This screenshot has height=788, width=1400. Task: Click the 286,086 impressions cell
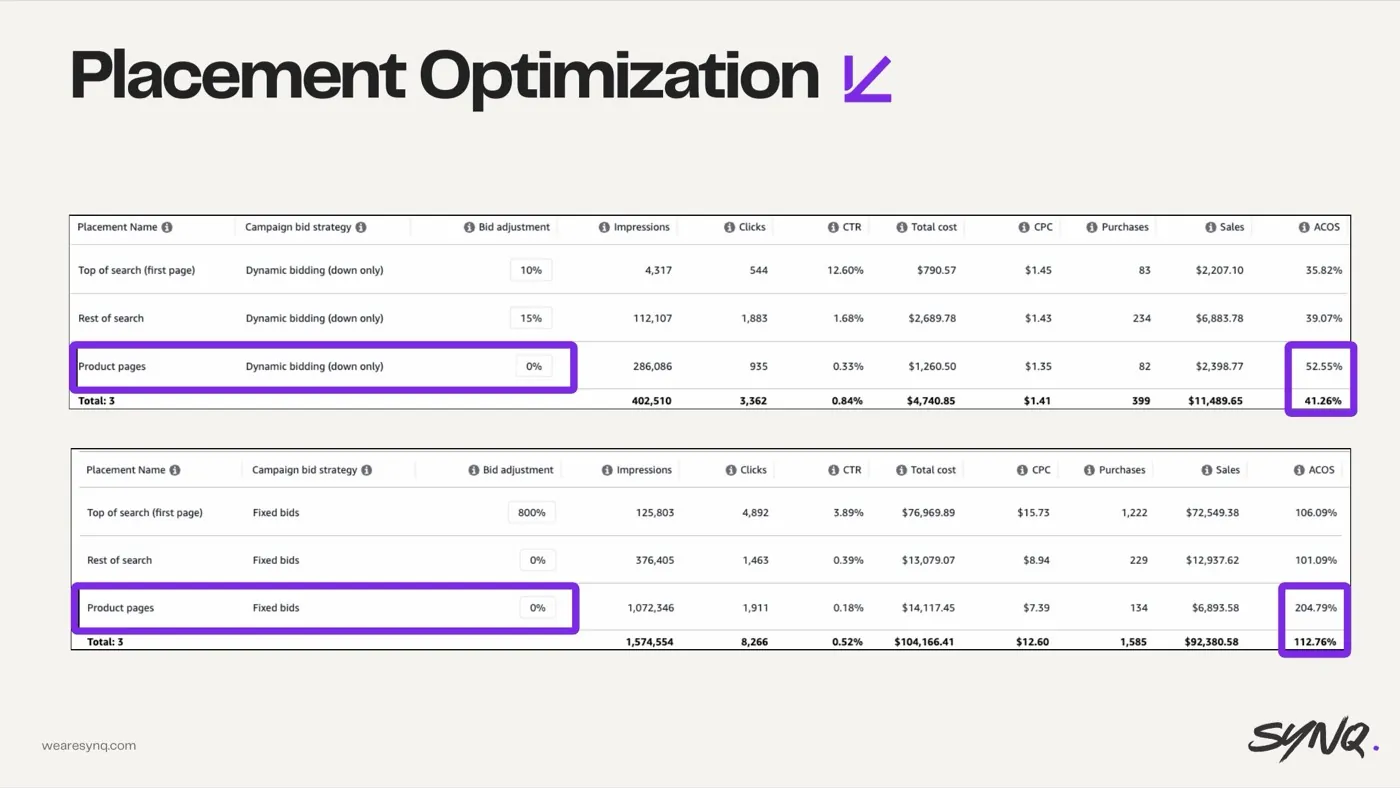(652, 366)
